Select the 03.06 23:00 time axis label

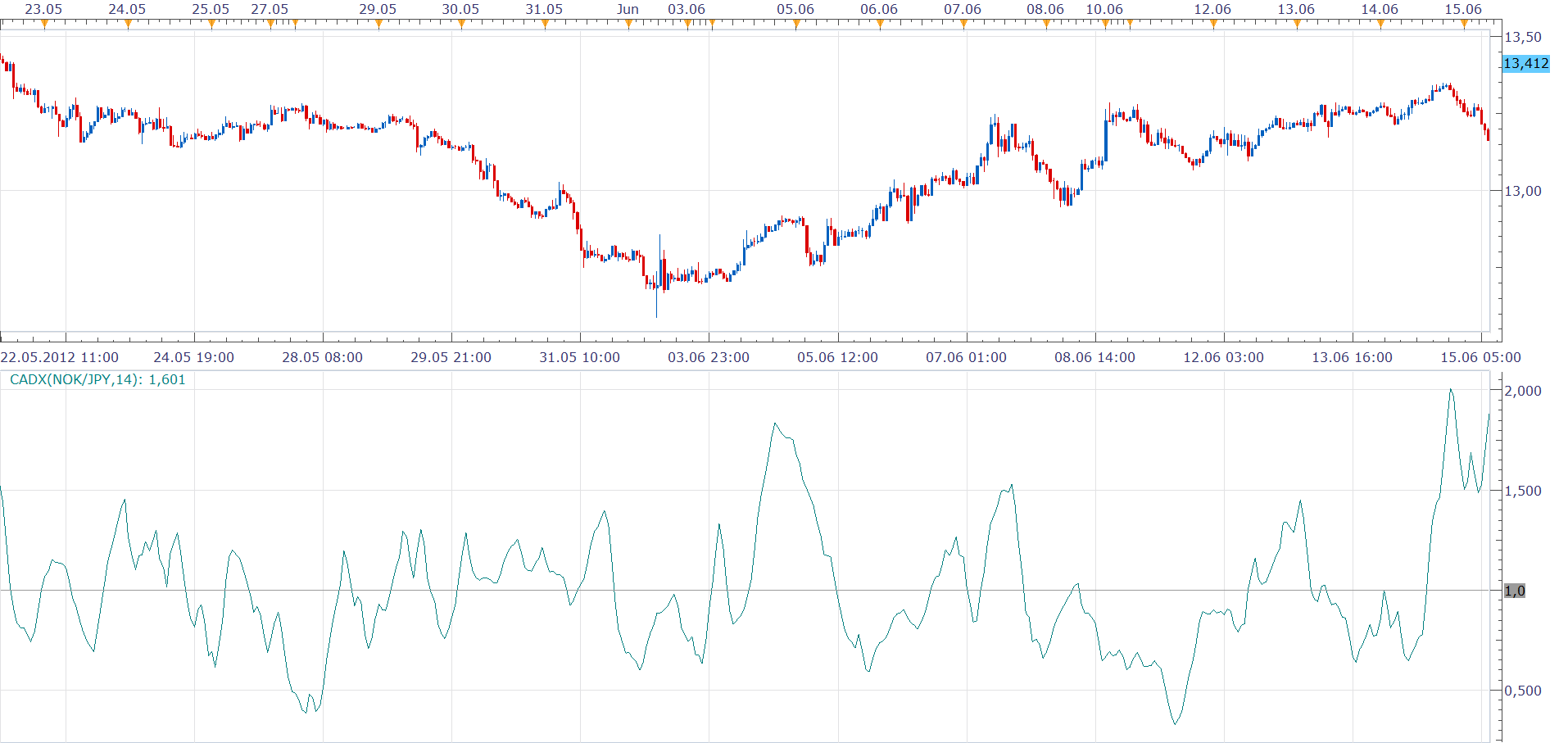coord(709,357)
